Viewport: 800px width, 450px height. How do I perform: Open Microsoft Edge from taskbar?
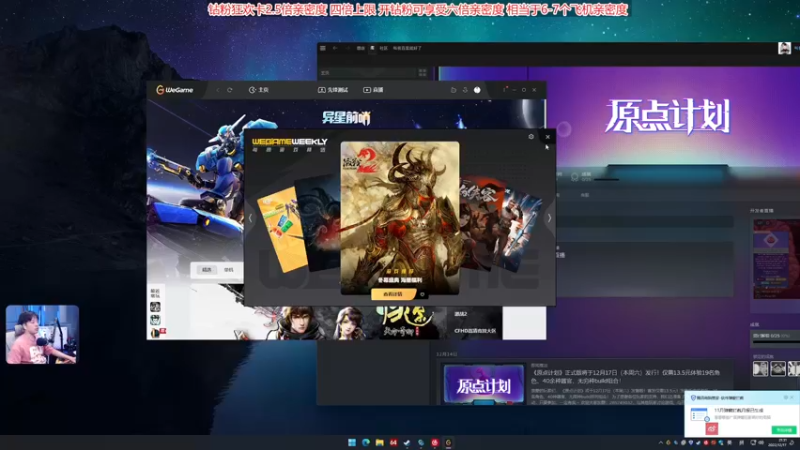(366, 442)
